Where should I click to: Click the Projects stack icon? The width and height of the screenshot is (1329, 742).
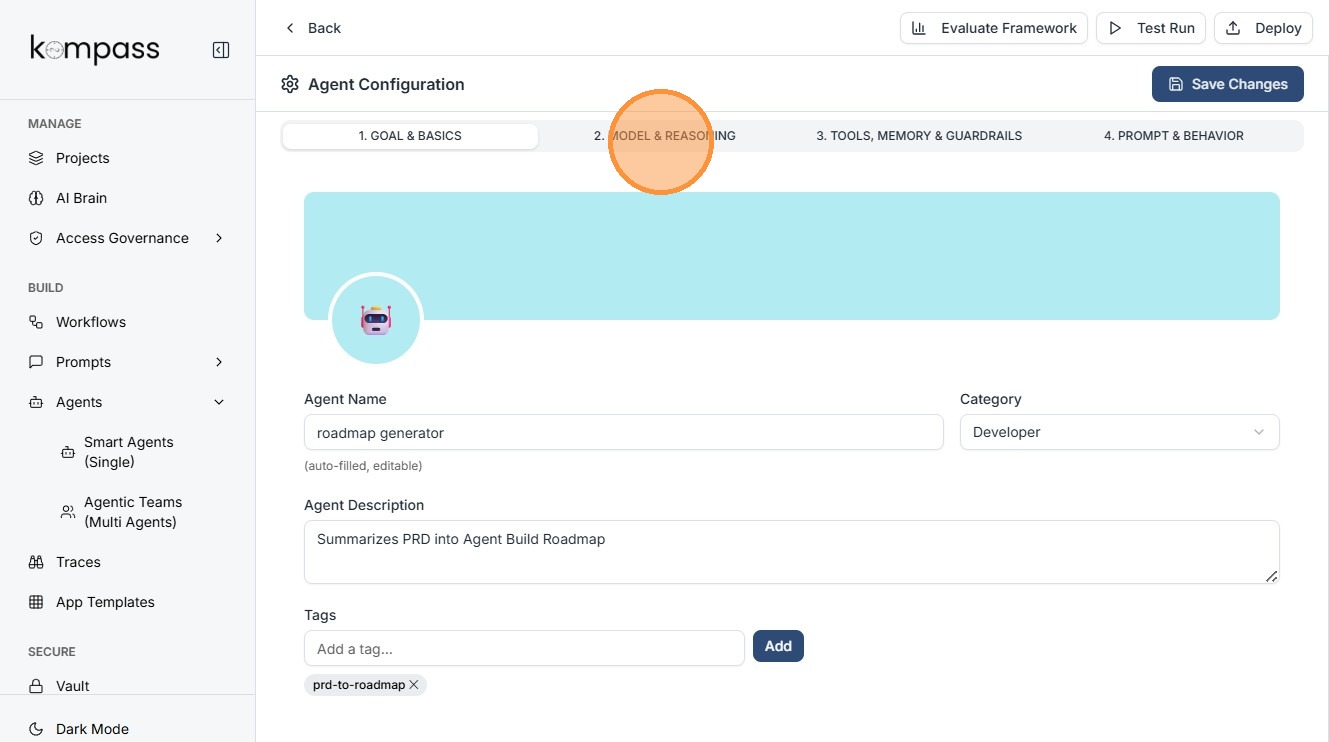(x=36, y=158)
